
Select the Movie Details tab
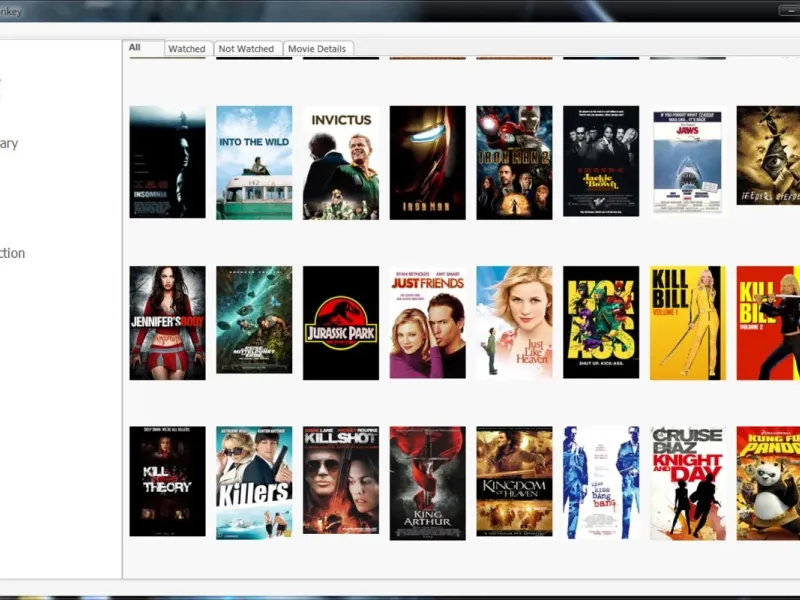318,49
